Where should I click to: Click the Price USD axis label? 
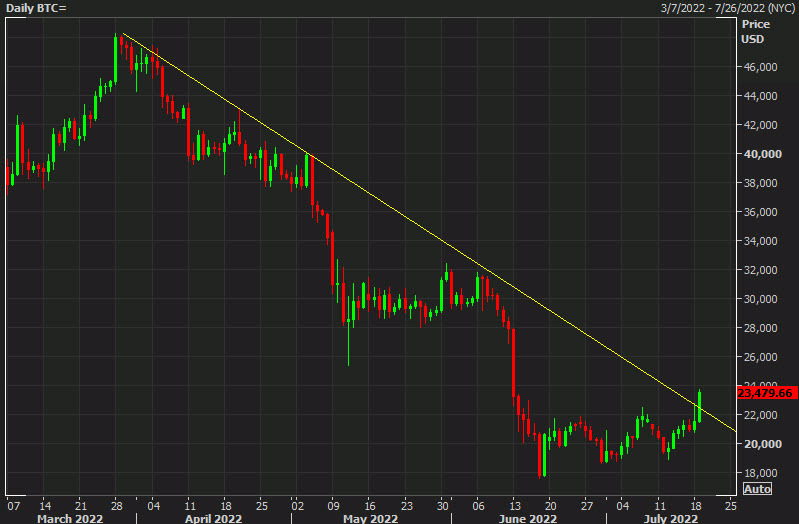[x=756, y=32]
